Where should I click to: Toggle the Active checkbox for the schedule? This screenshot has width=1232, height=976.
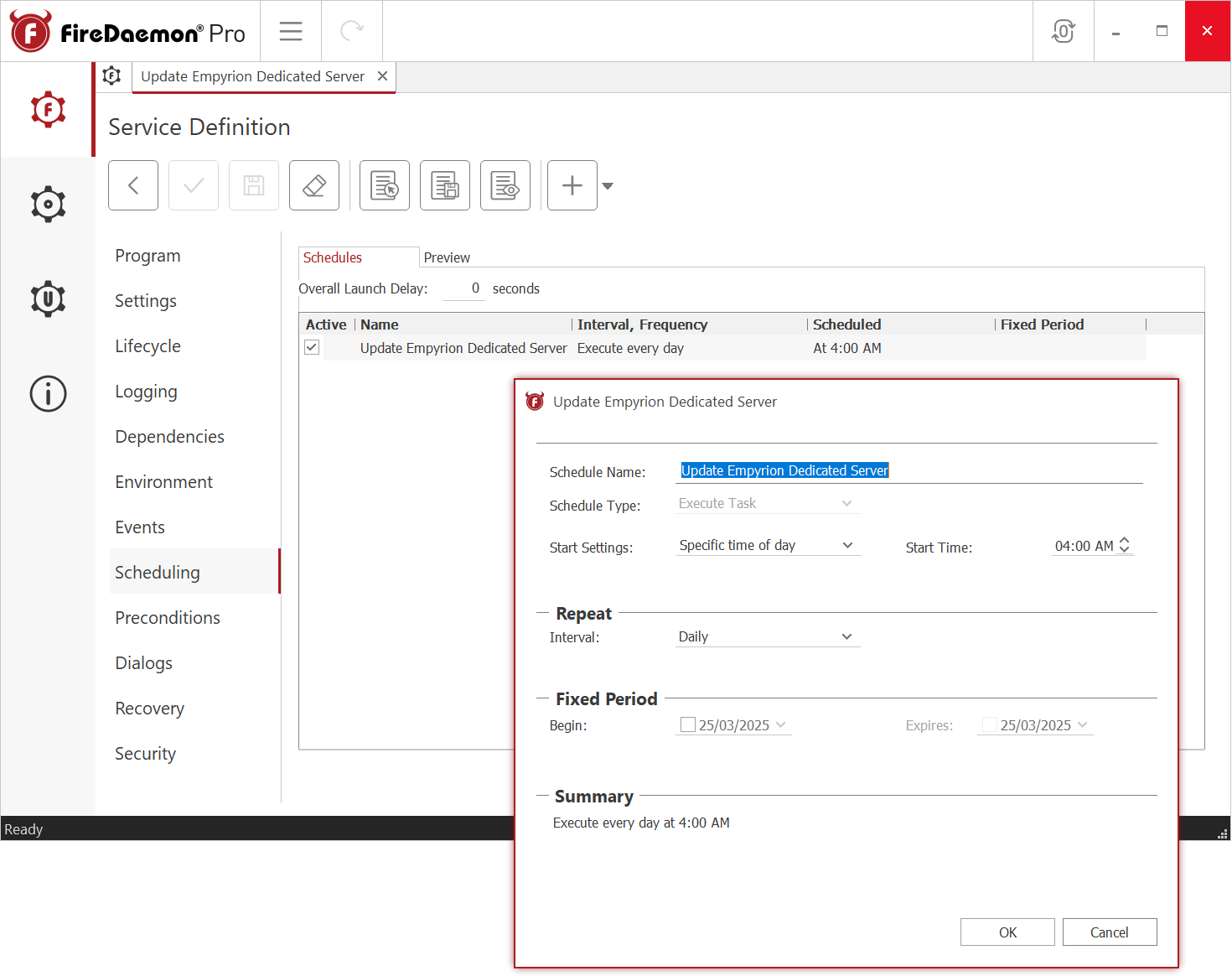click(312, 347)
